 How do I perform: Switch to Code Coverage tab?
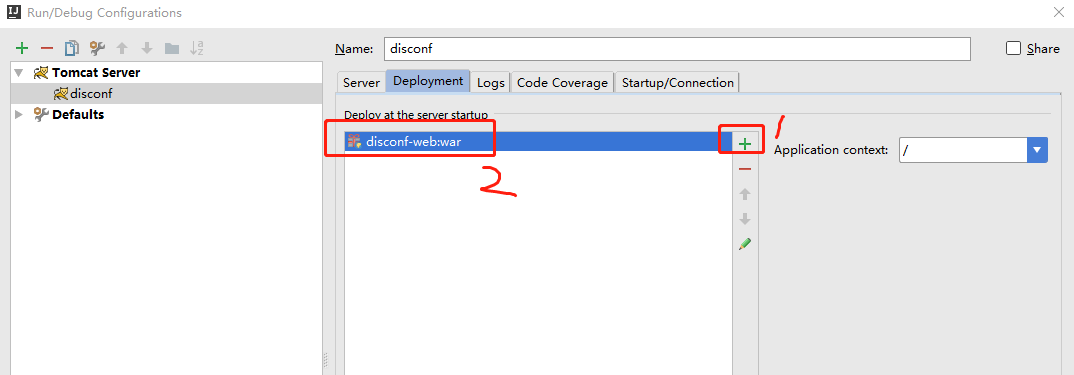point(562,82)
